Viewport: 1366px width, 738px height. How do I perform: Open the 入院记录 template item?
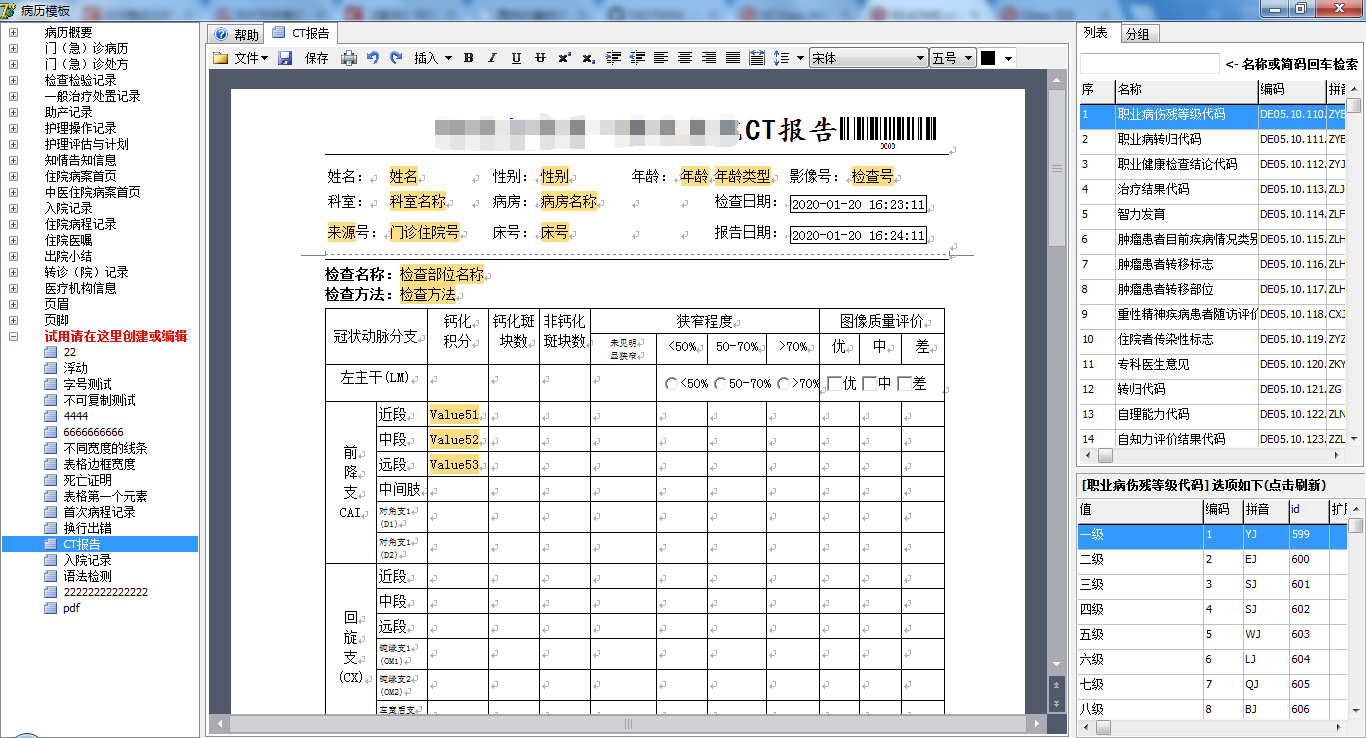(87, 560)
